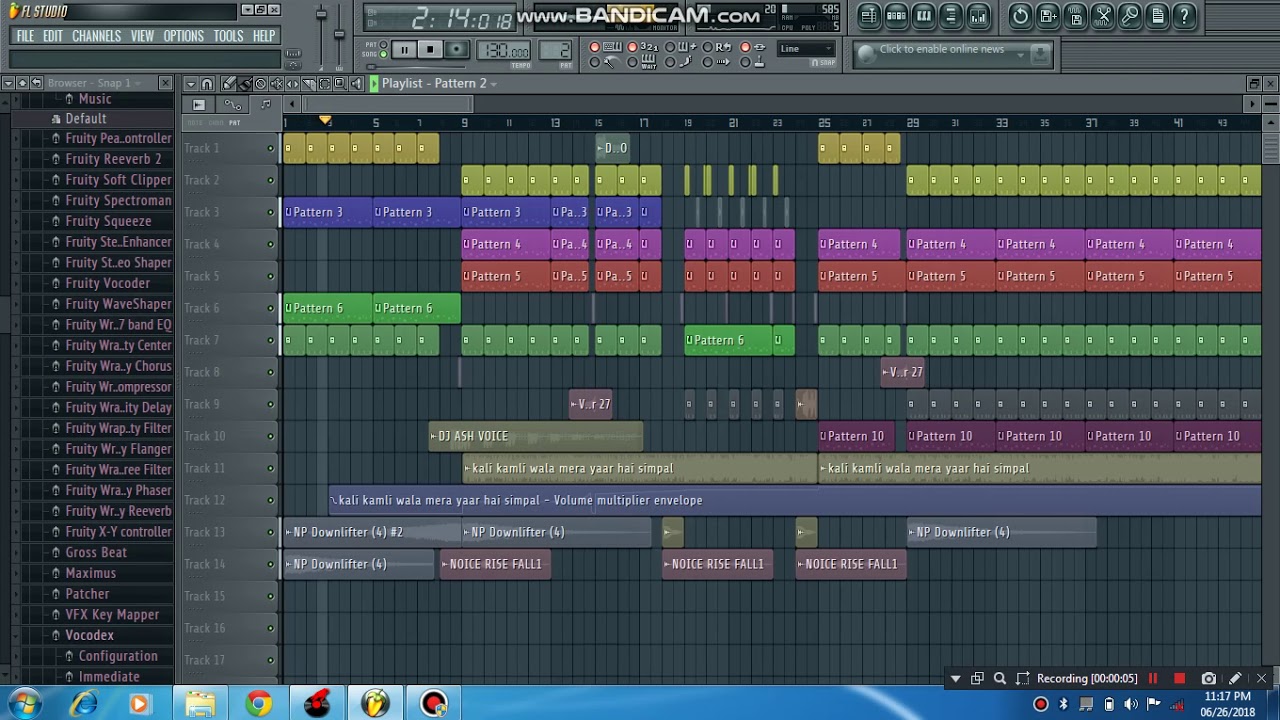Open the EDIT menu
The image size is (1280, 720).
click(53, 36)
